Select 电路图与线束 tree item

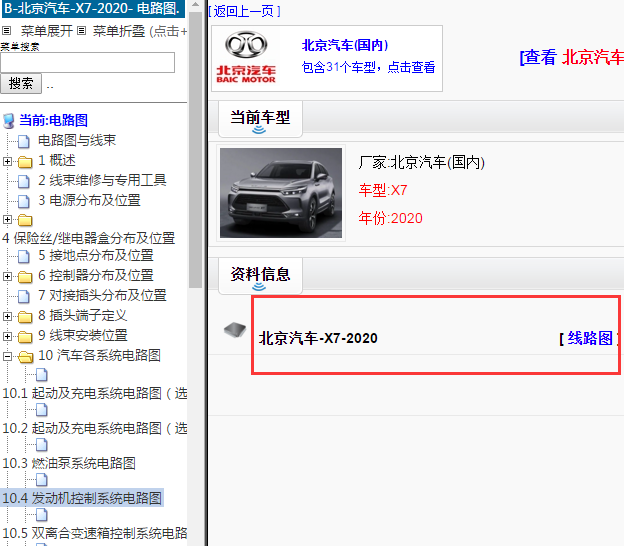(x=77, y=140)
